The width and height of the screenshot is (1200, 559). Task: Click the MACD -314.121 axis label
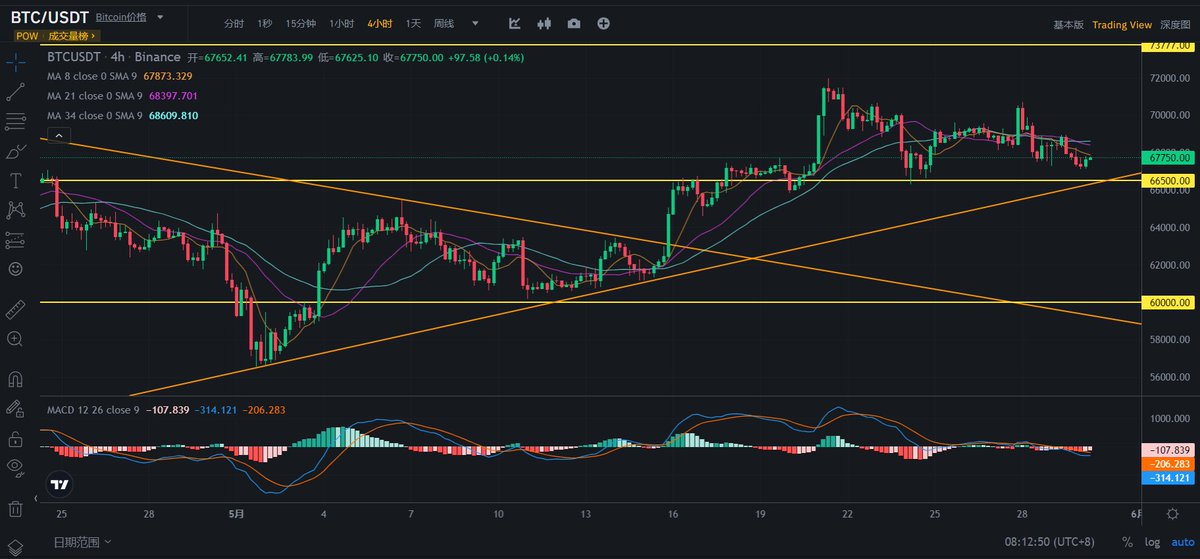[x=1169, y=479]
